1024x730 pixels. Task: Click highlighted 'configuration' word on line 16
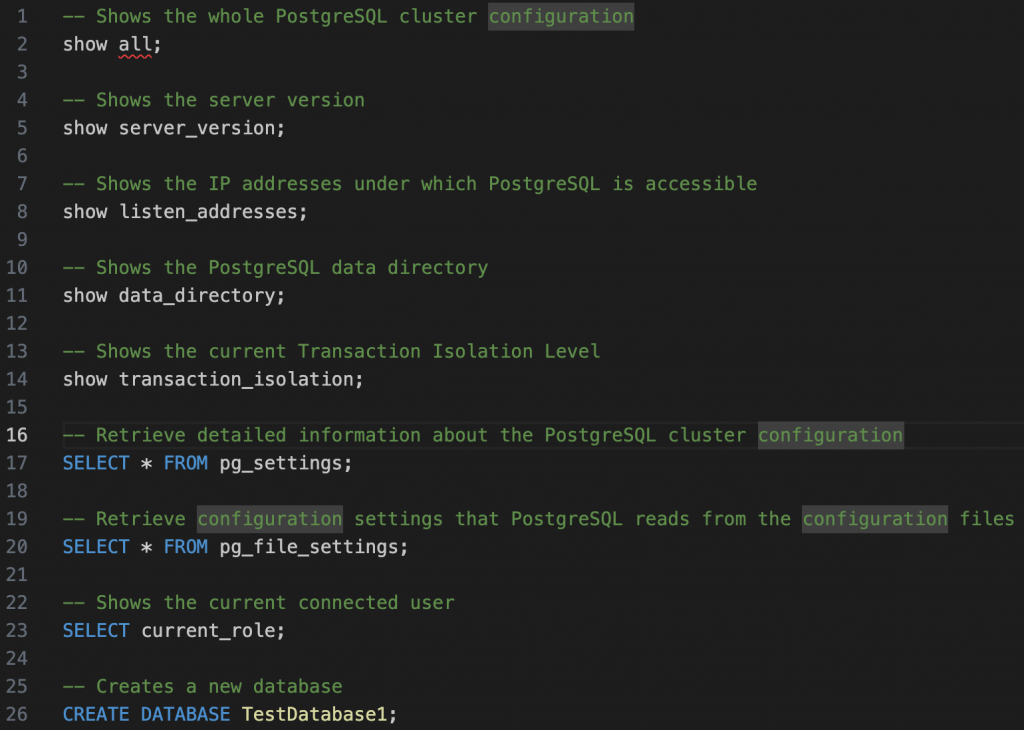pos(831,435)
